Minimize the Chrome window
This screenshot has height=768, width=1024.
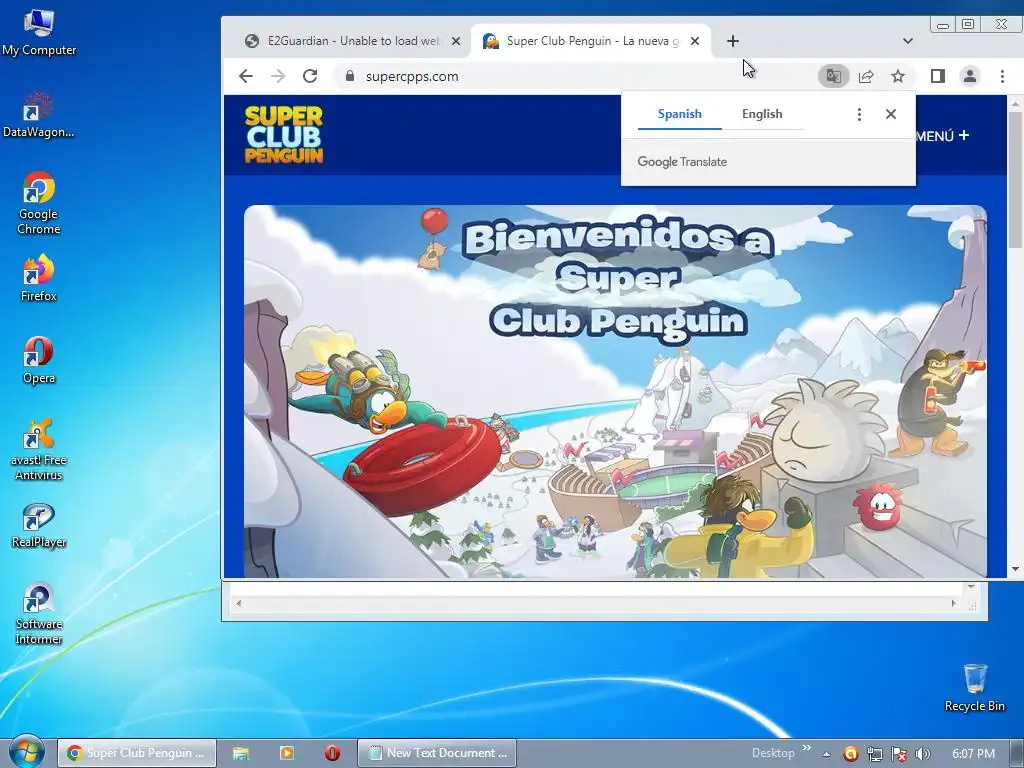coord(942,25)
